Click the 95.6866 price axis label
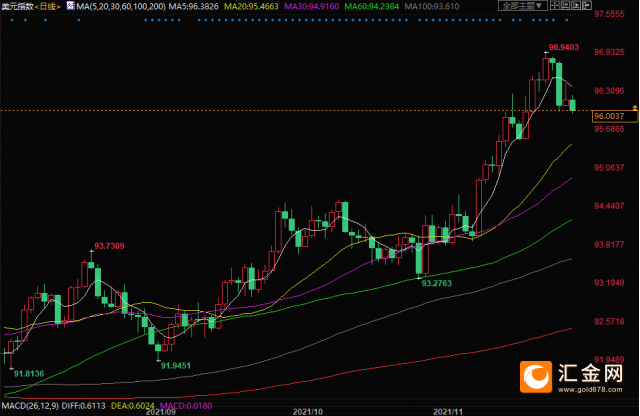640x416 pixels. pyautogui.click(x=609, y=129)
